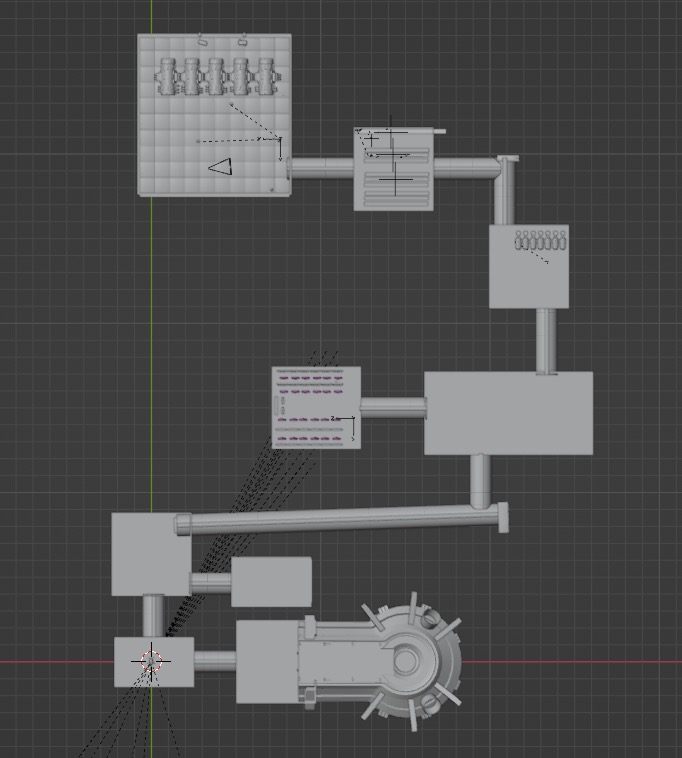Image resolution: width=682 pixels, height=758 pixels.
Task: Select the long slanted horizontal pipe
Action: click(x=338, y=519)
